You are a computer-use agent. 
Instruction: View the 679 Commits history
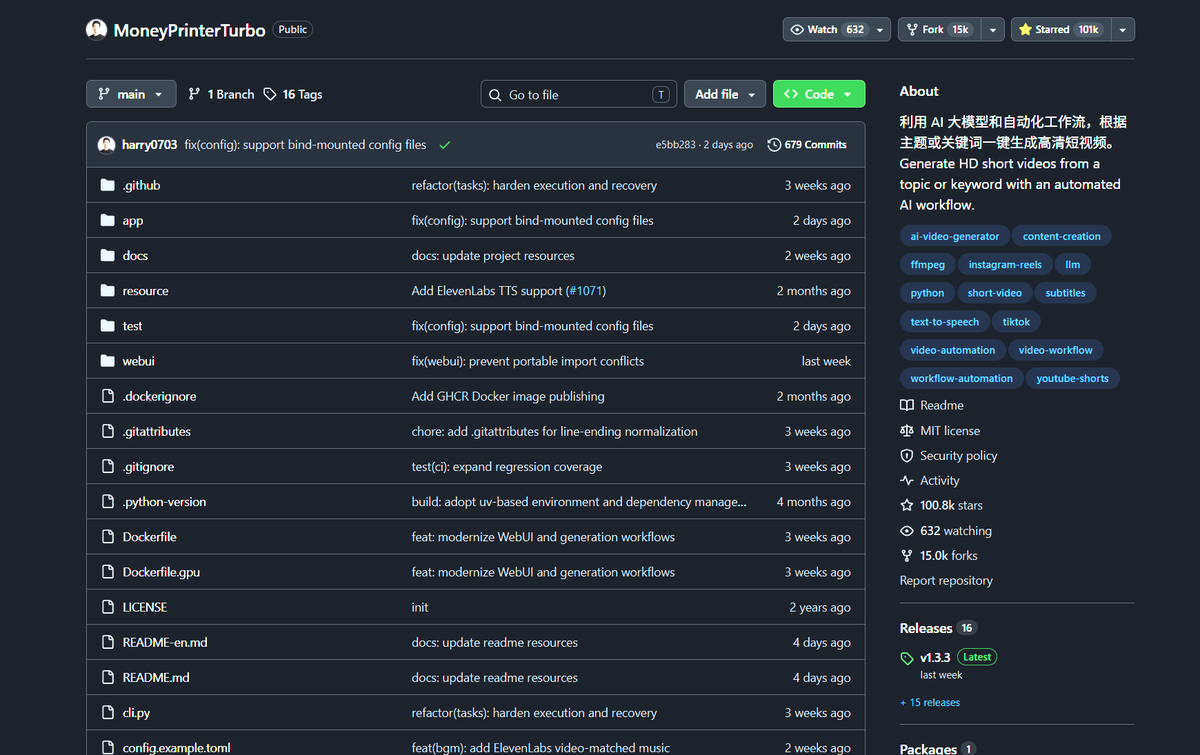(x=807, y=145)
